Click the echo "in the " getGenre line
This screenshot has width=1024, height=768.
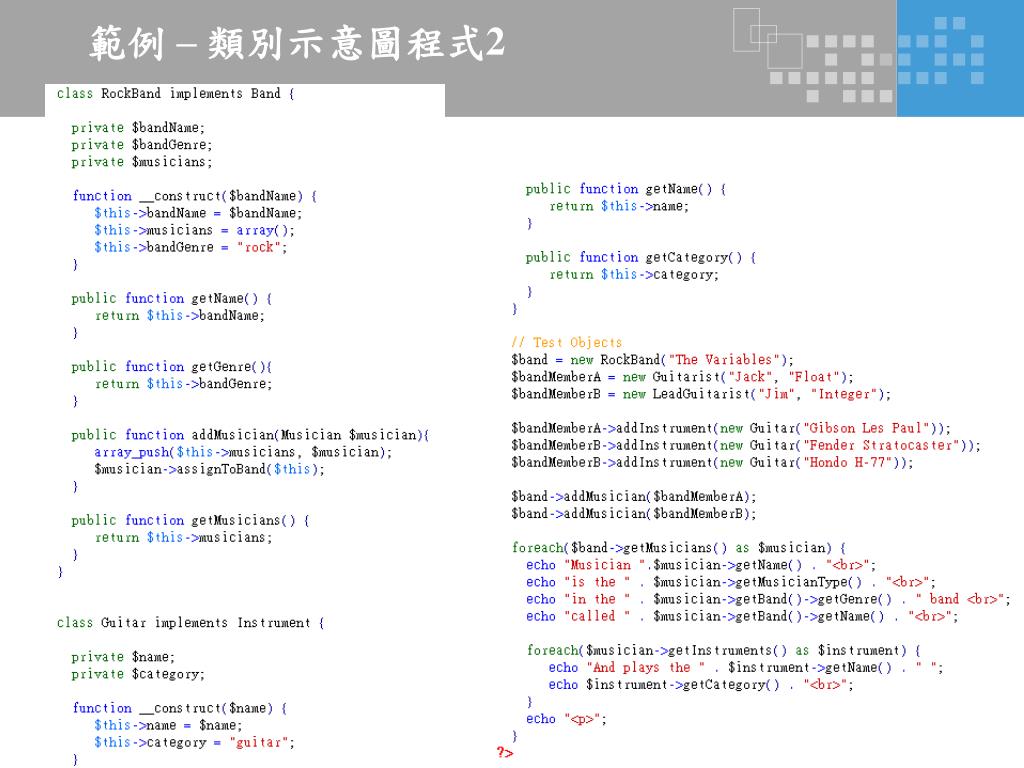point(768,600)
